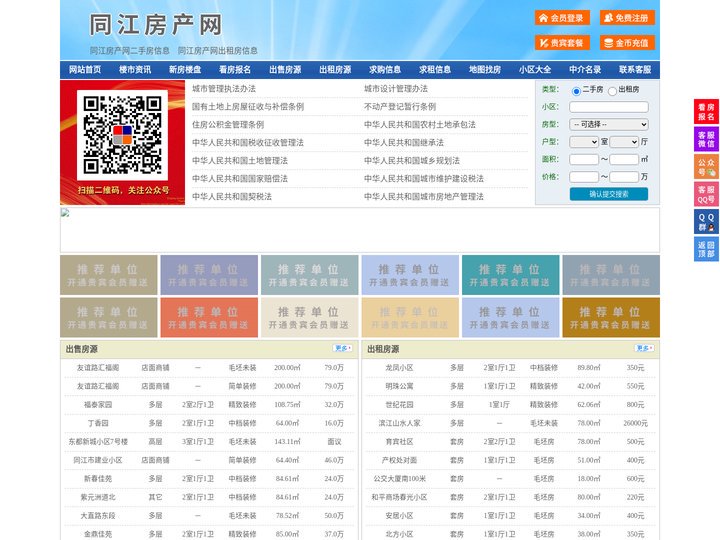This screenshot has width=720, height=540.
Task: Open 丁香园 sale listing
Action: pyautogui.click(x=98, y=423)
